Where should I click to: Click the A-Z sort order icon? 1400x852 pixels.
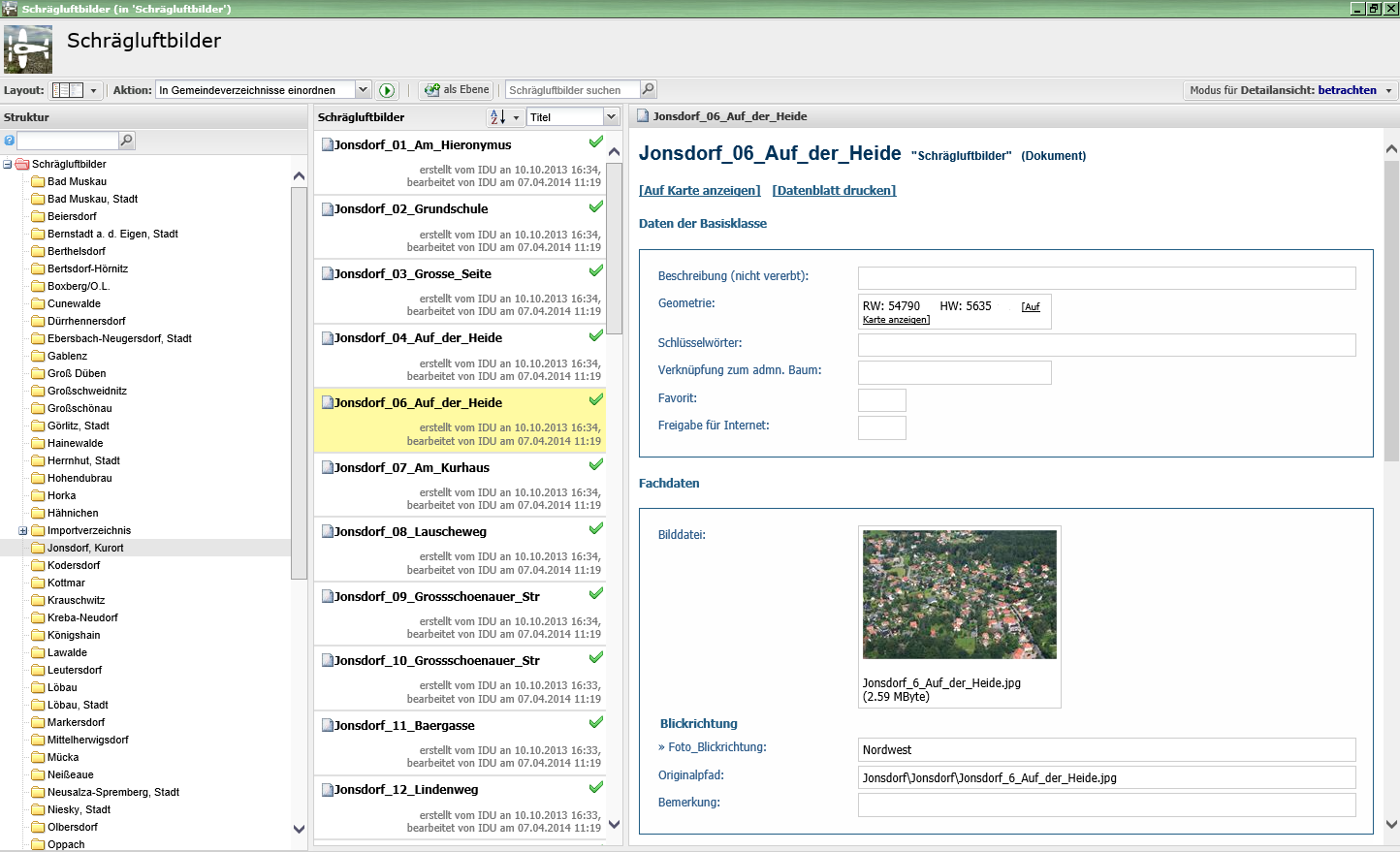497,117
